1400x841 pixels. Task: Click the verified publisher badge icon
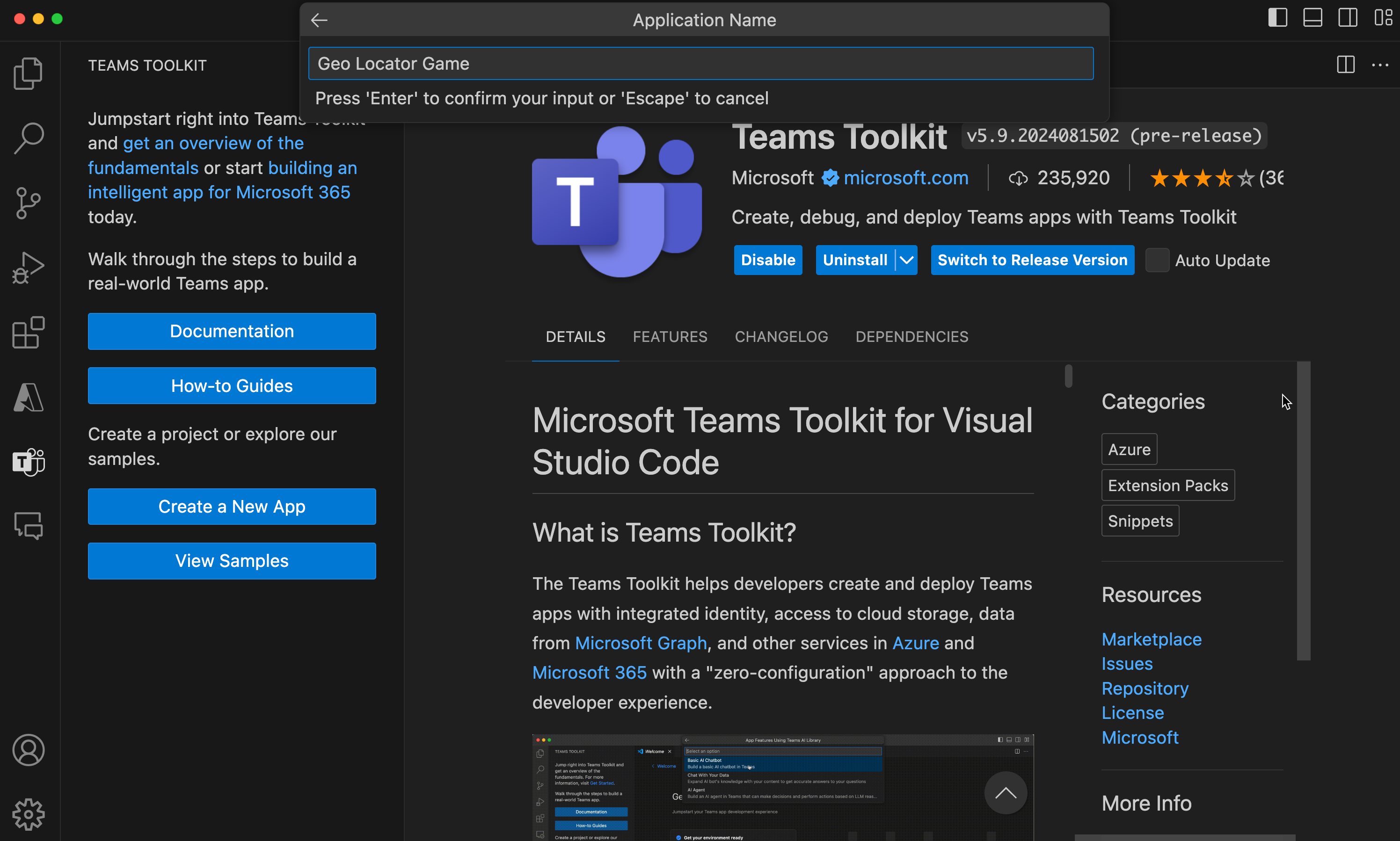[x=830, y=178]
